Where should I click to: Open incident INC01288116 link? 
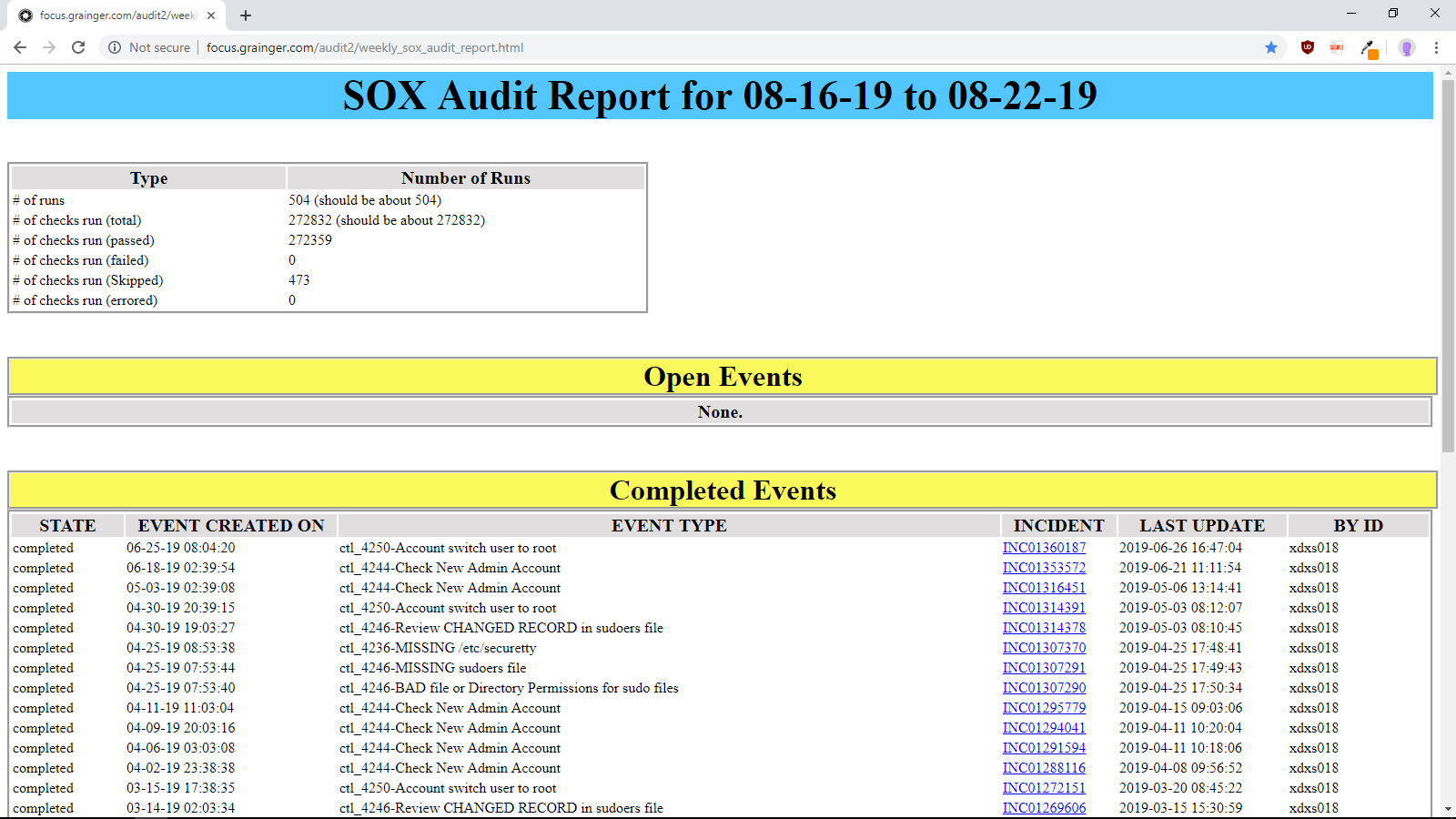pyautogui.click(x=1044, y=768)
